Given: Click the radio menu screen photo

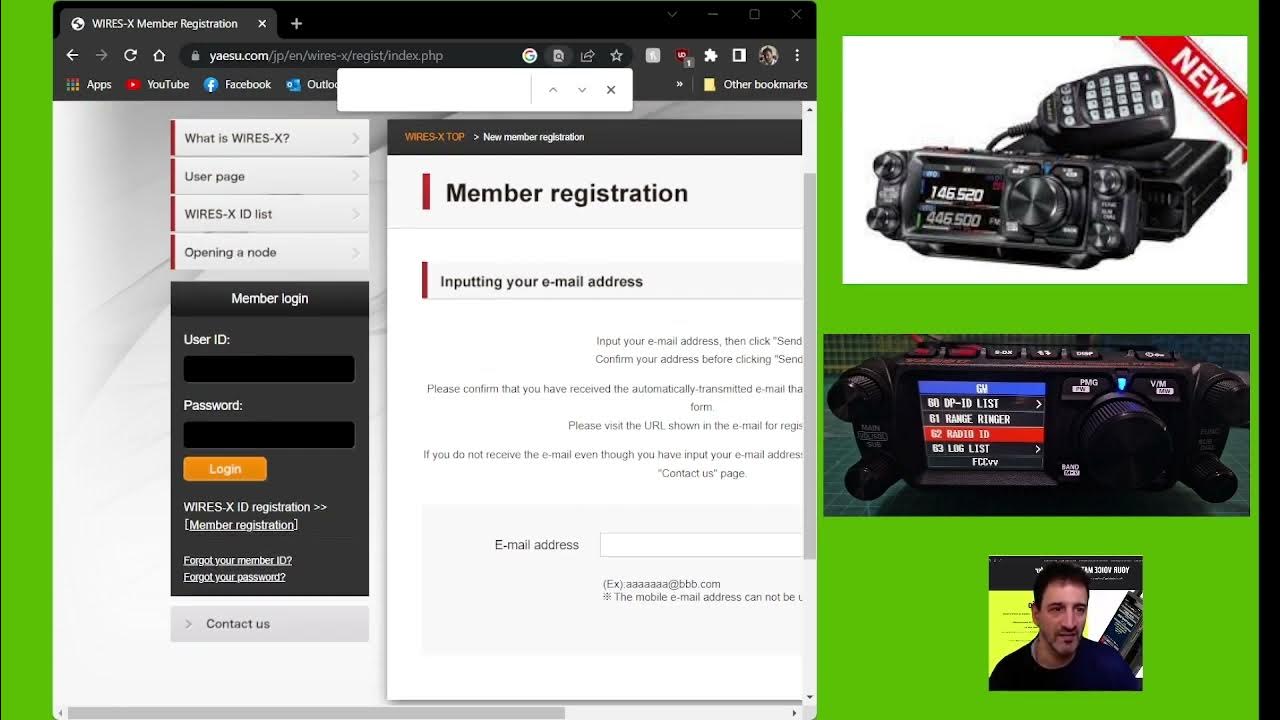Looking at the screenshot, I should [x=1036, y=425].
